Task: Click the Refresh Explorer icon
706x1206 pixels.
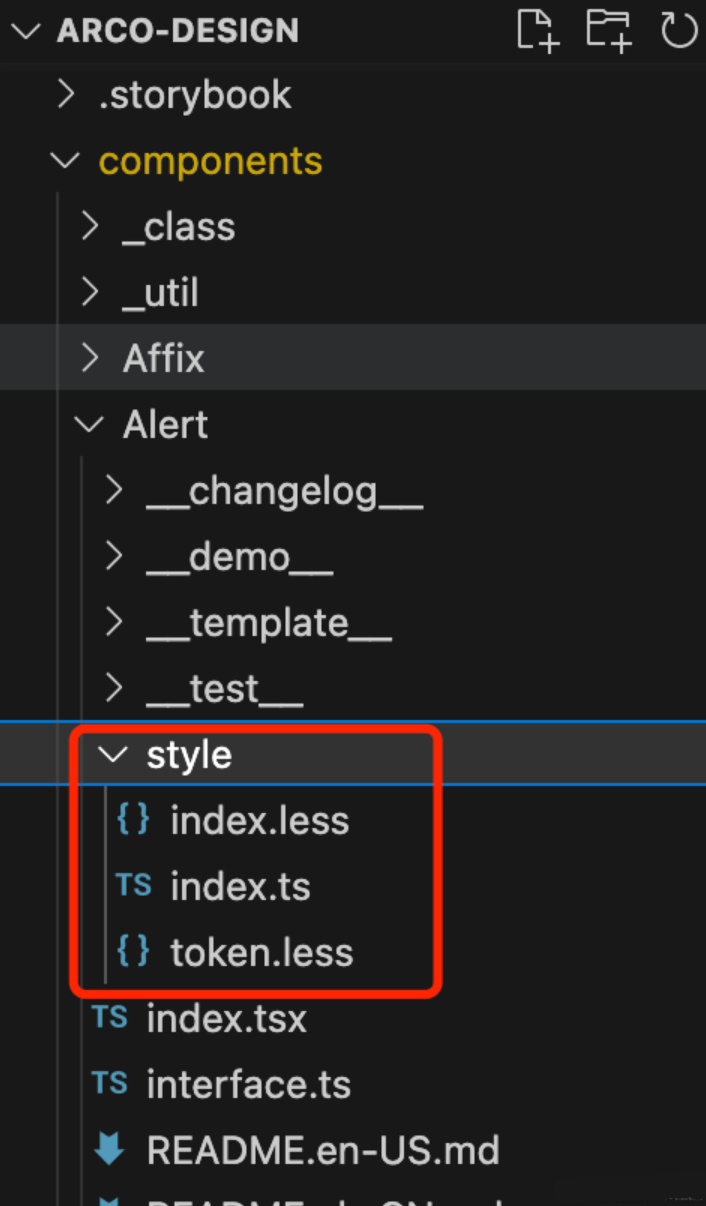Action: point(679,29)
